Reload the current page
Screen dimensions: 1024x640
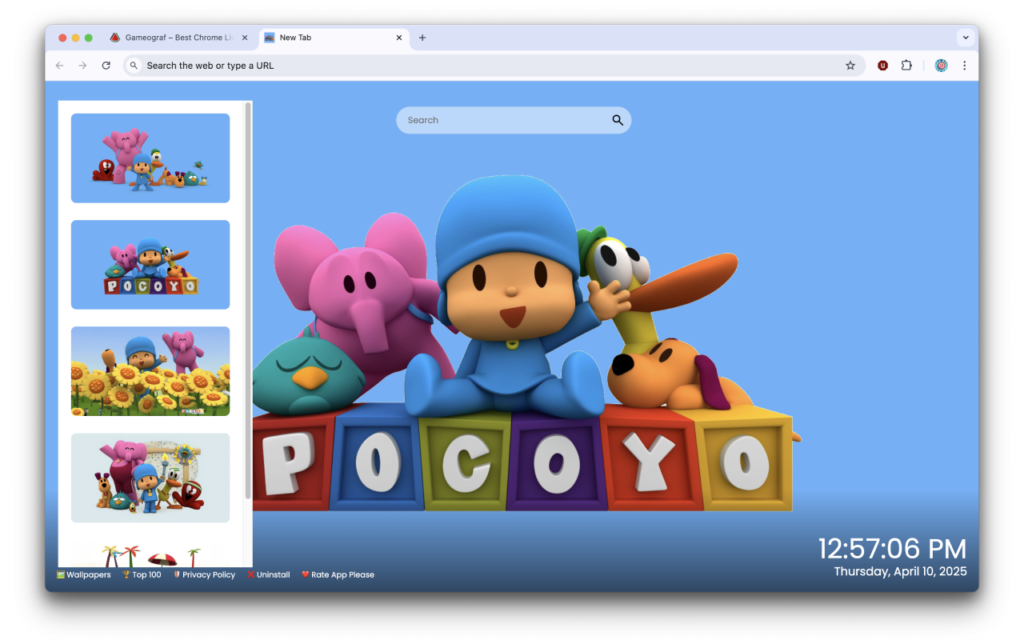pos(106,65)
